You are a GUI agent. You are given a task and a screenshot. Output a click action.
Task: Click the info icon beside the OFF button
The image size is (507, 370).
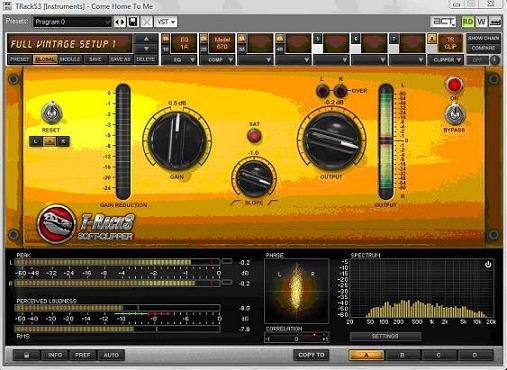(495, 60)
